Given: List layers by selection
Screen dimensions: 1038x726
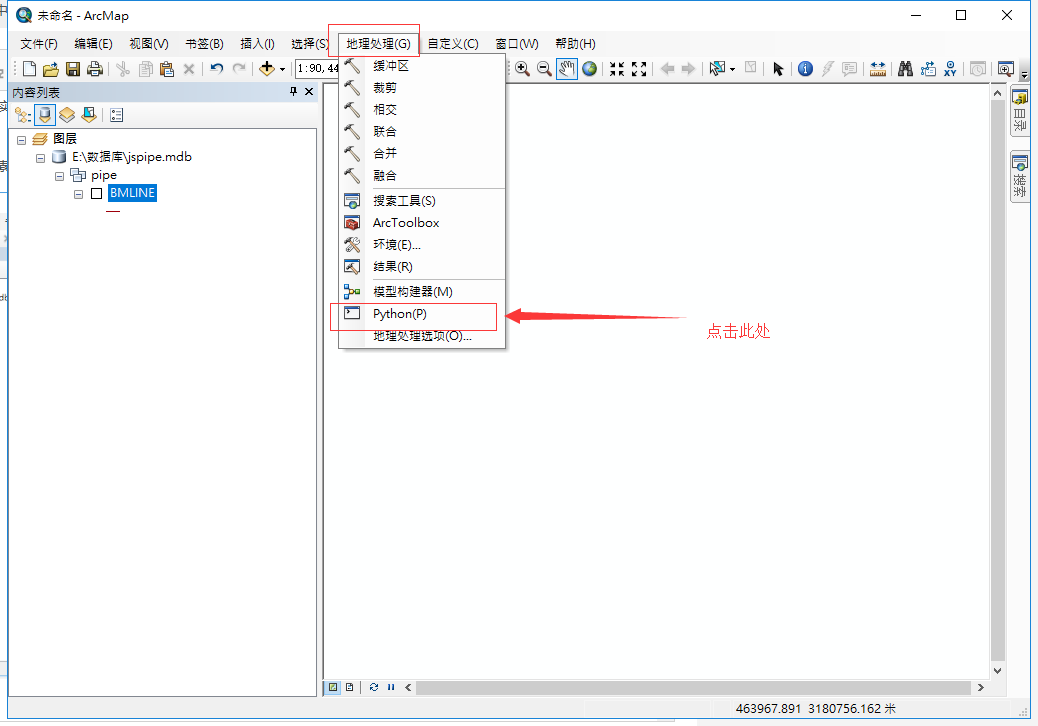Looking at the screenshot, I should pyautogui.click(x=89, y=115).
